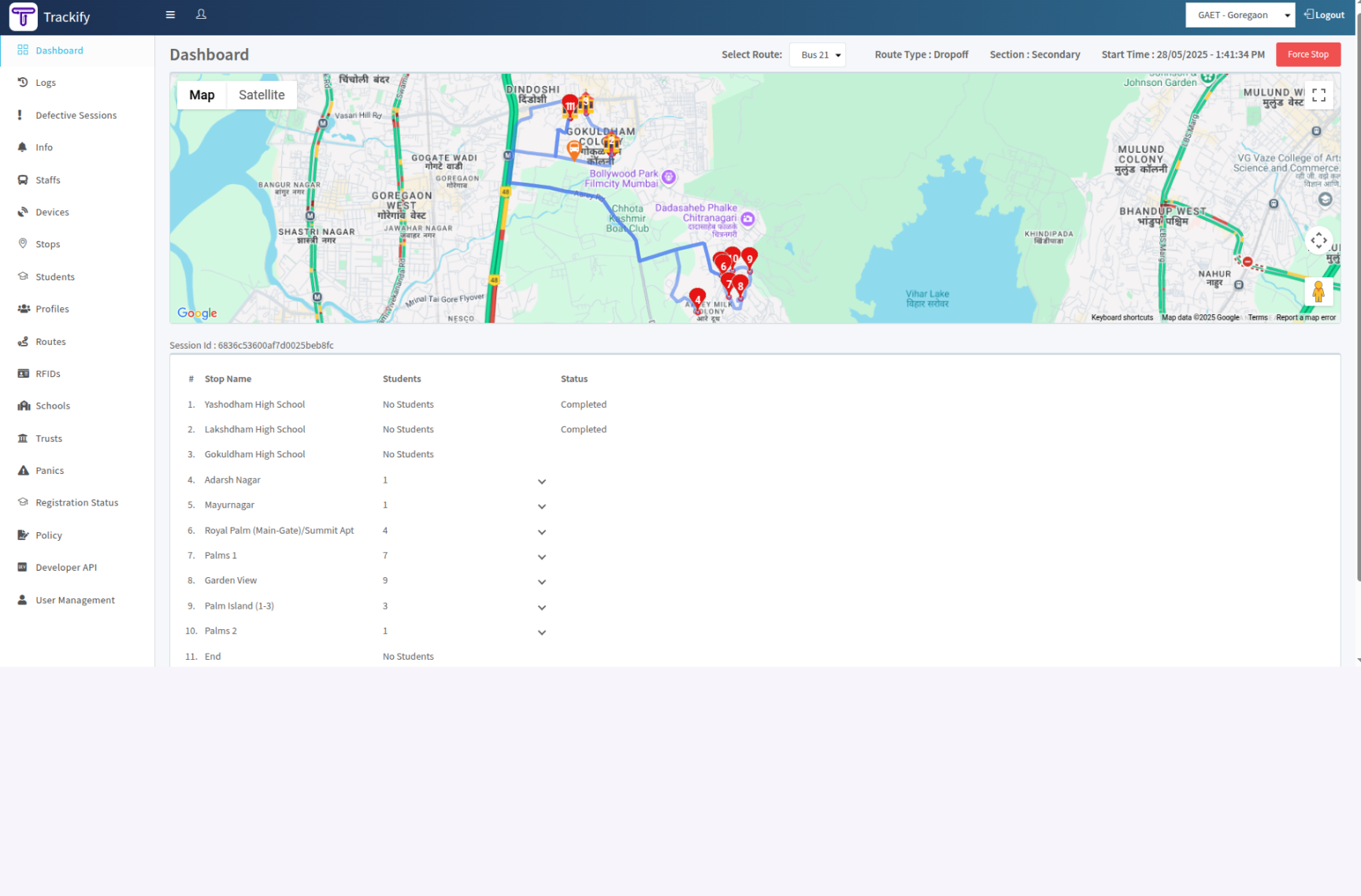Click the Logout link

(x=1325, y=15)
